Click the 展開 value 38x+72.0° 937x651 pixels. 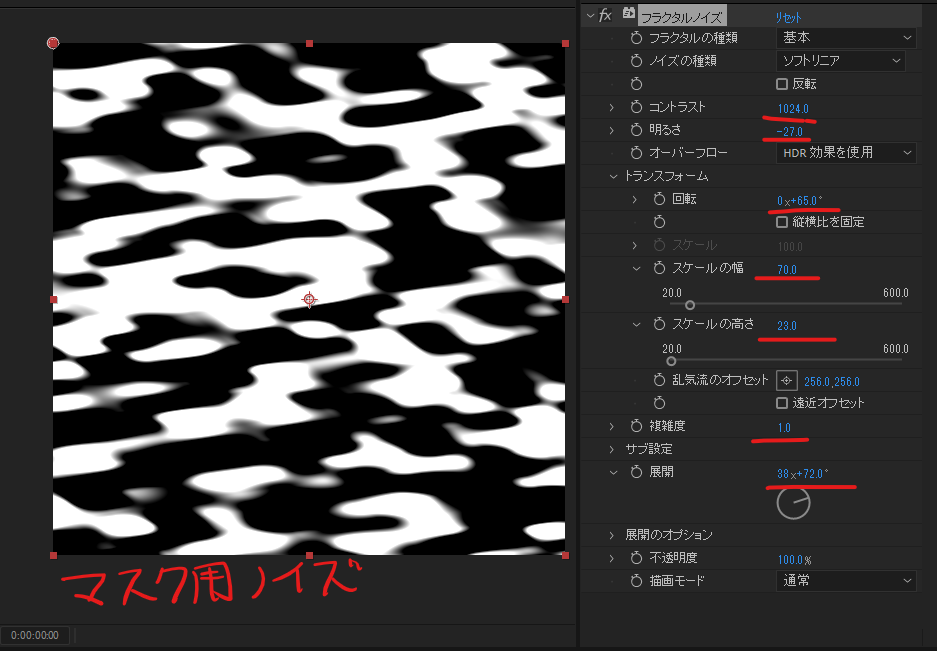[802, 474]
